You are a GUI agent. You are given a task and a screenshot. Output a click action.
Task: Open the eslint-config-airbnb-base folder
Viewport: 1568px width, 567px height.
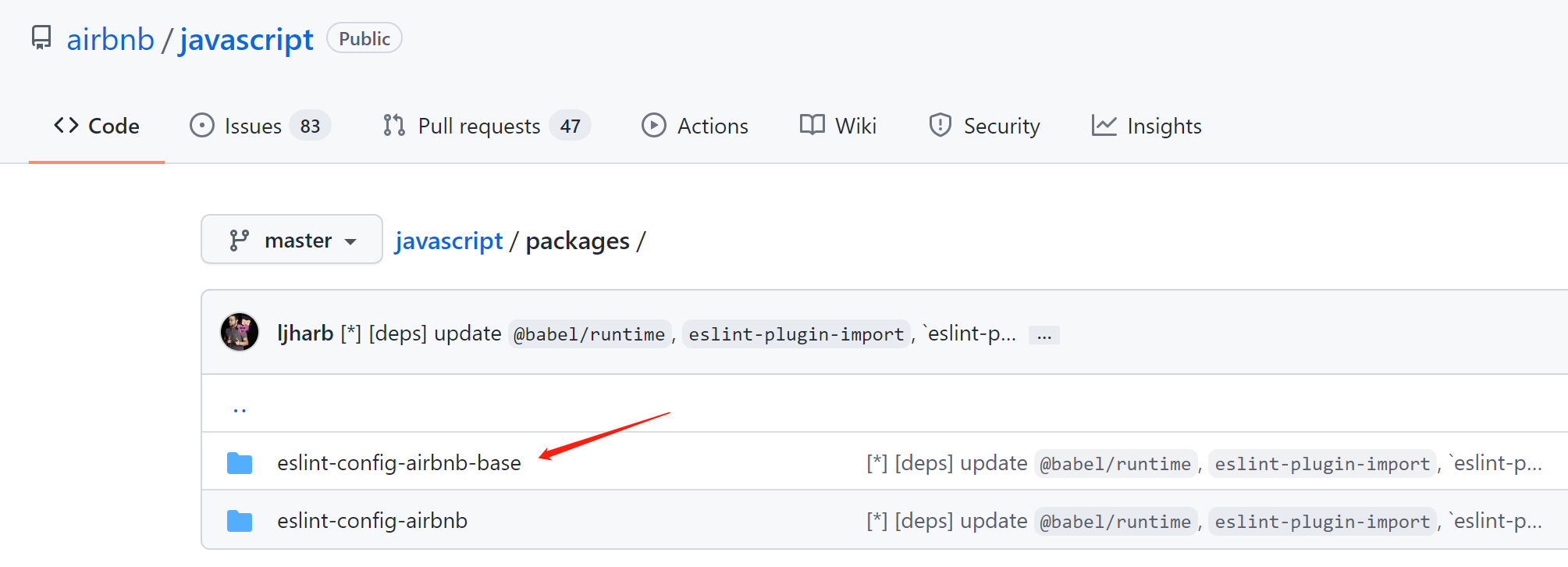(398, 463)
